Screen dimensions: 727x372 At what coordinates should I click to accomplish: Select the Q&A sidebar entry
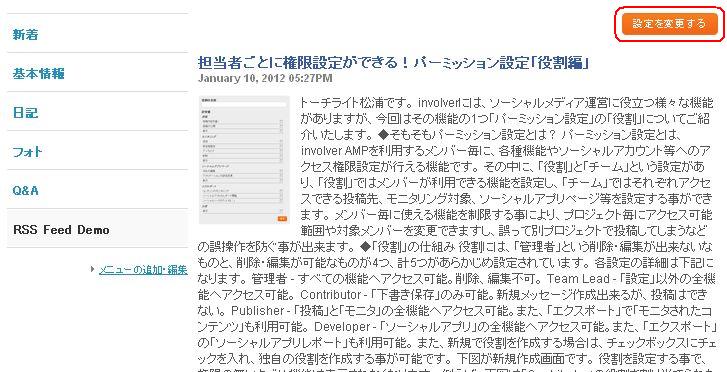(x=26, y=191)
